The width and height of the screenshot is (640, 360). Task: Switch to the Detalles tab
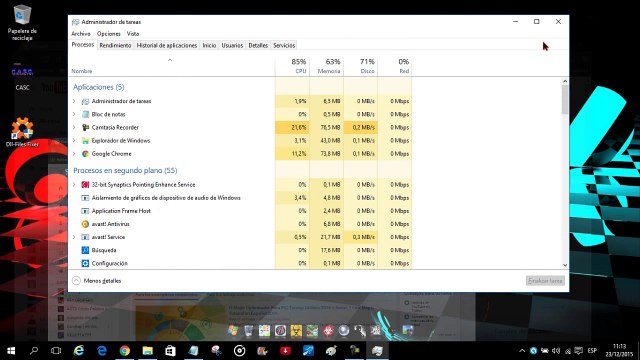[258, 45]
